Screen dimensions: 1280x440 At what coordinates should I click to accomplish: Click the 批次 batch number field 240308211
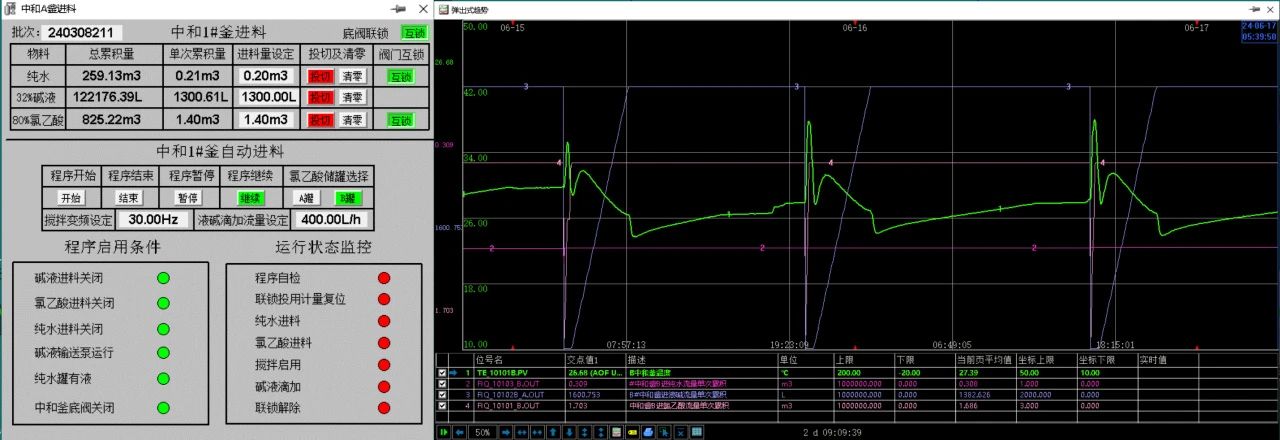coord(84,33)
